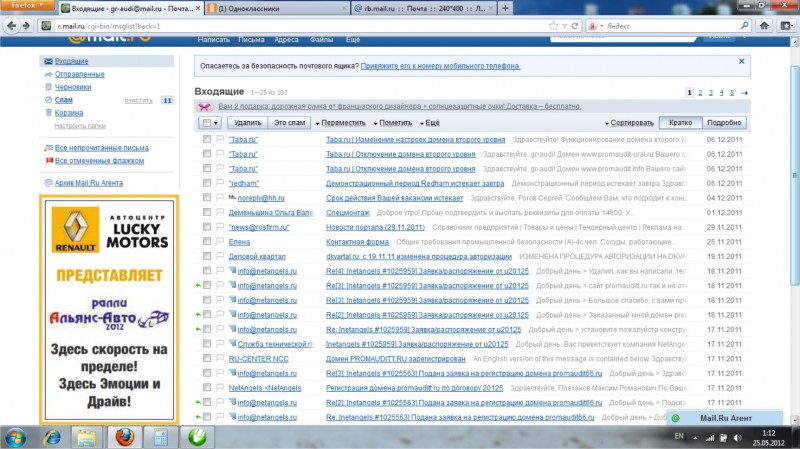The image size is (800, 449).
Task: Click the volume speaker tray icon
Action: 737,438
